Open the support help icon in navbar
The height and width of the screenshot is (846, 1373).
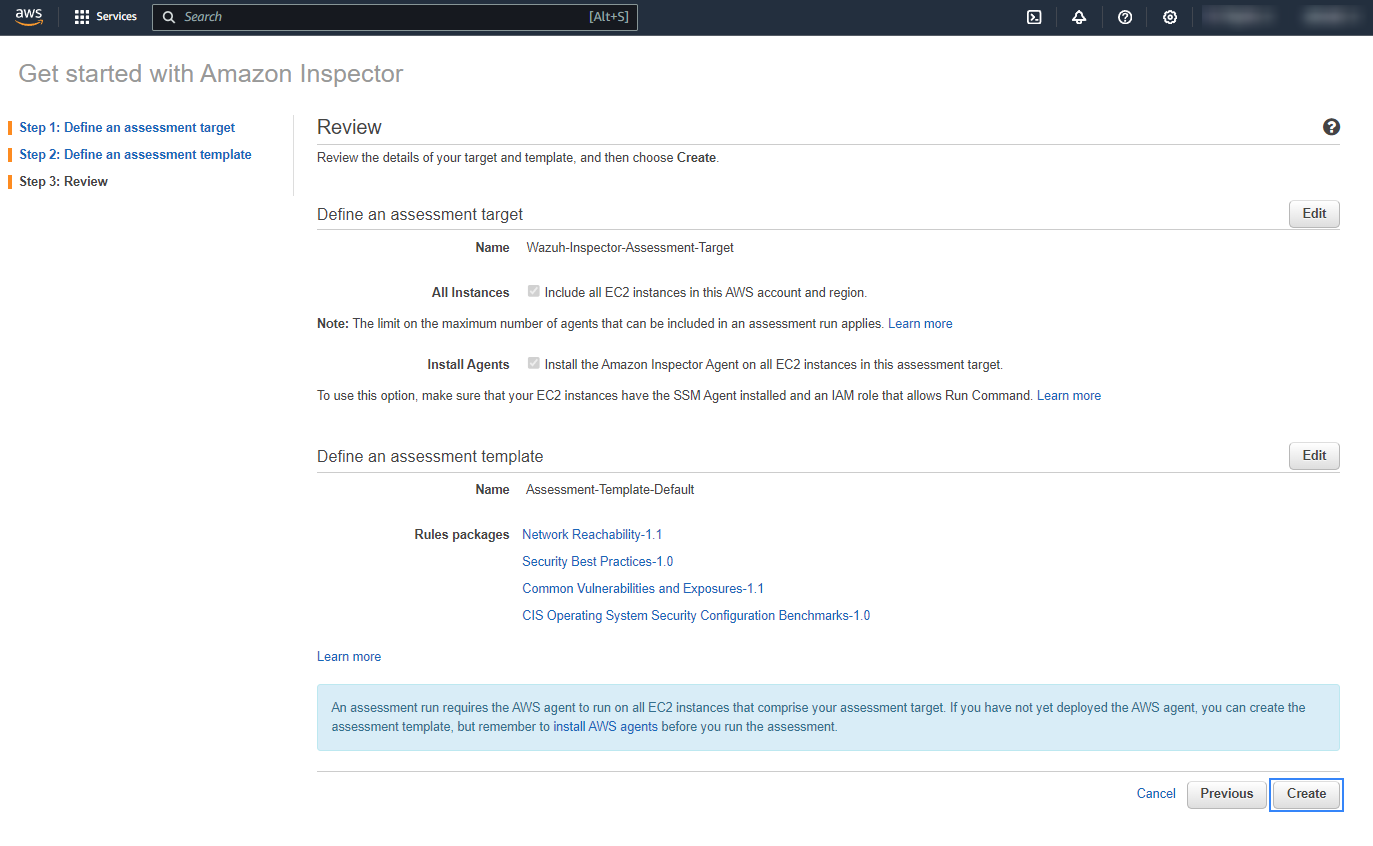click(x=1125, y=17)
